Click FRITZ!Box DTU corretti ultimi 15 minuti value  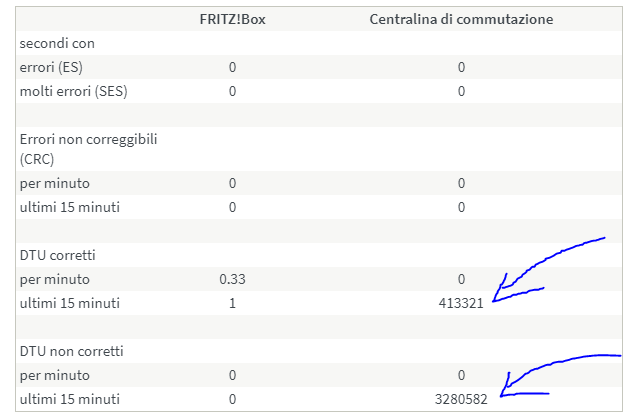[x=232, y=303]
